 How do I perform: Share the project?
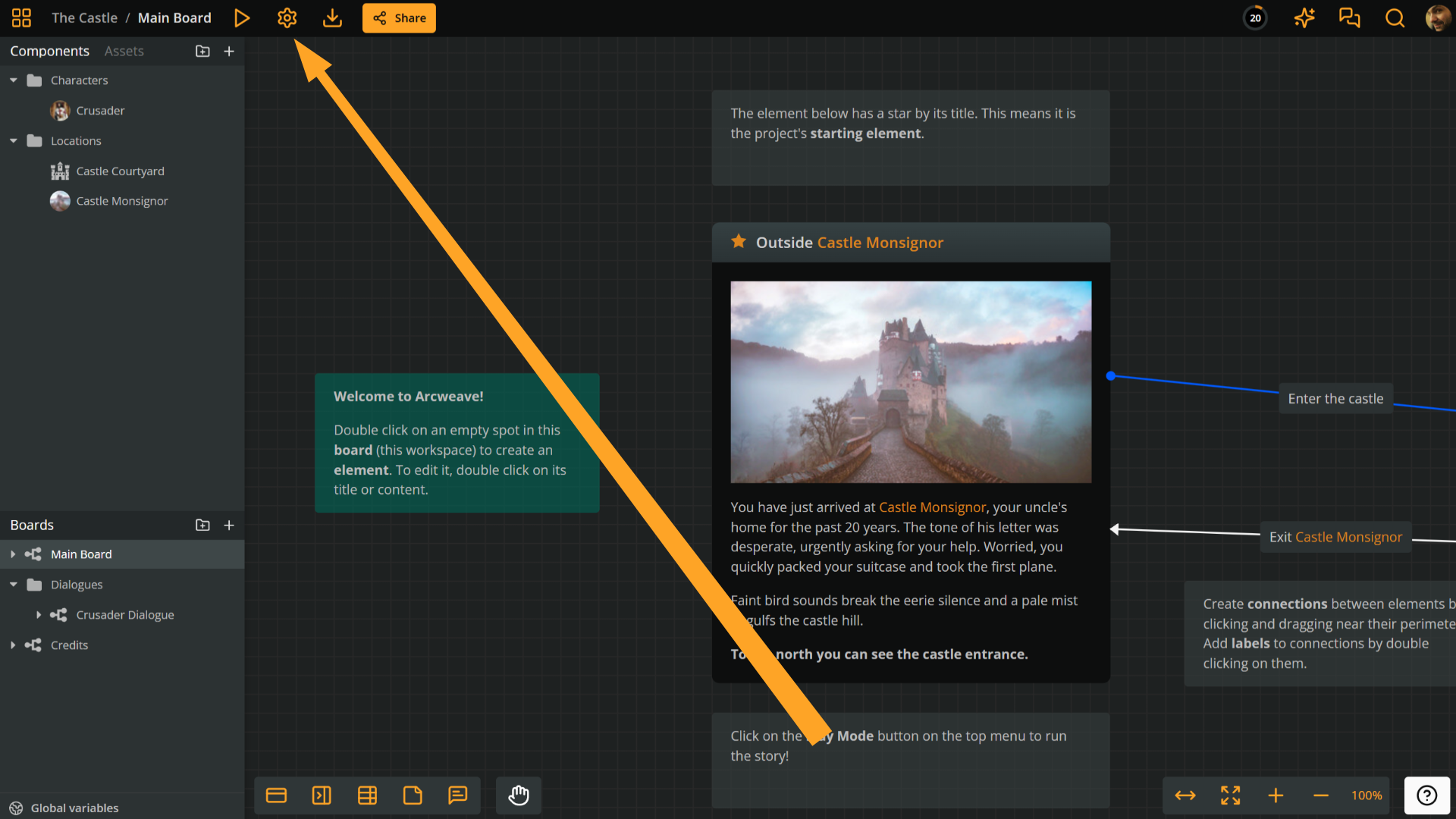399,17
